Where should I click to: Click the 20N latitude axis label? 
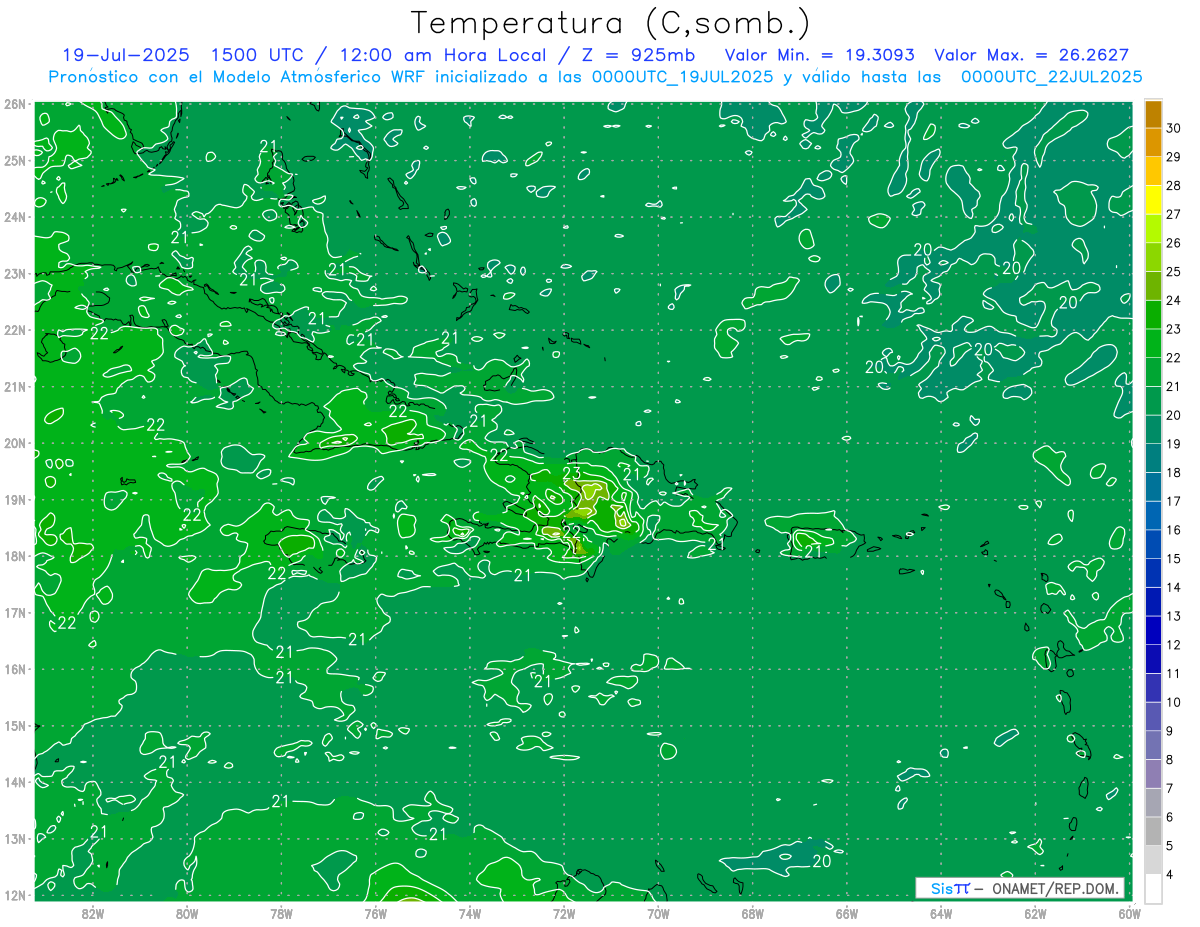[15, 443]
